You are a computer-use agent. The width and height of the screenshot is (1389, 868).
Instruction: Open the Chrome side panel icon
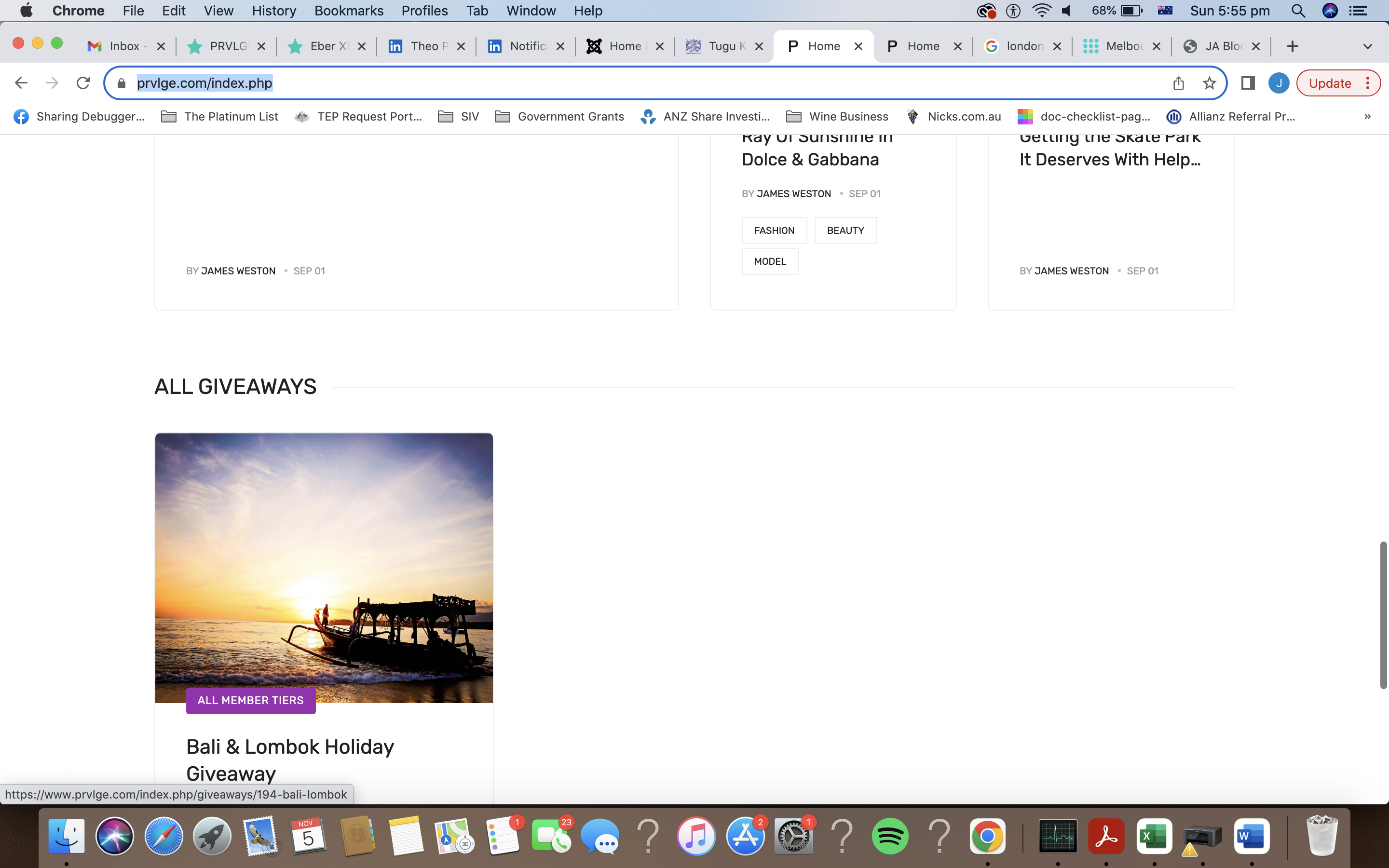(x=1247, y=83)
